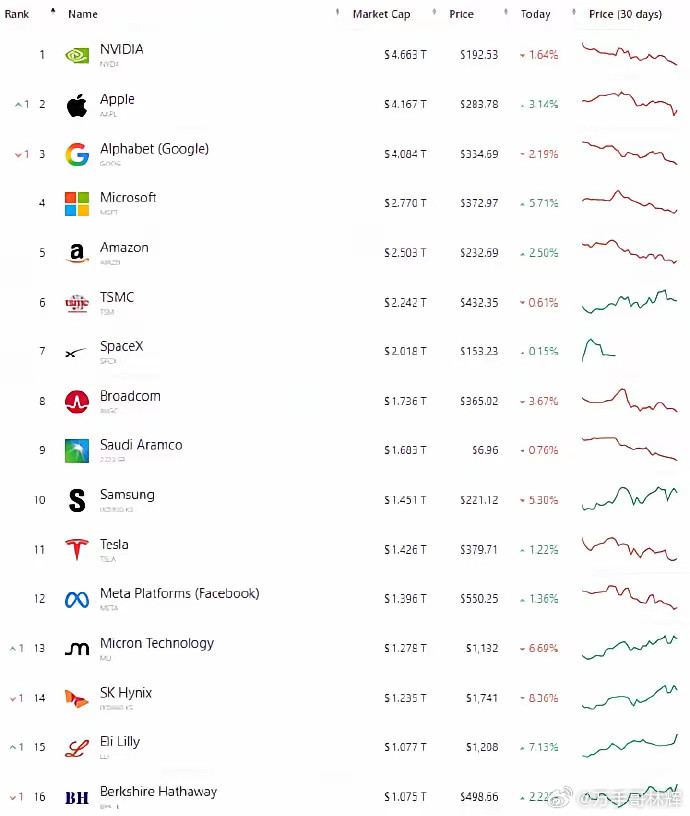This screenshot has height=816, width=690.
Task: Sort by Market Cap column header
Action: [381, 14]
